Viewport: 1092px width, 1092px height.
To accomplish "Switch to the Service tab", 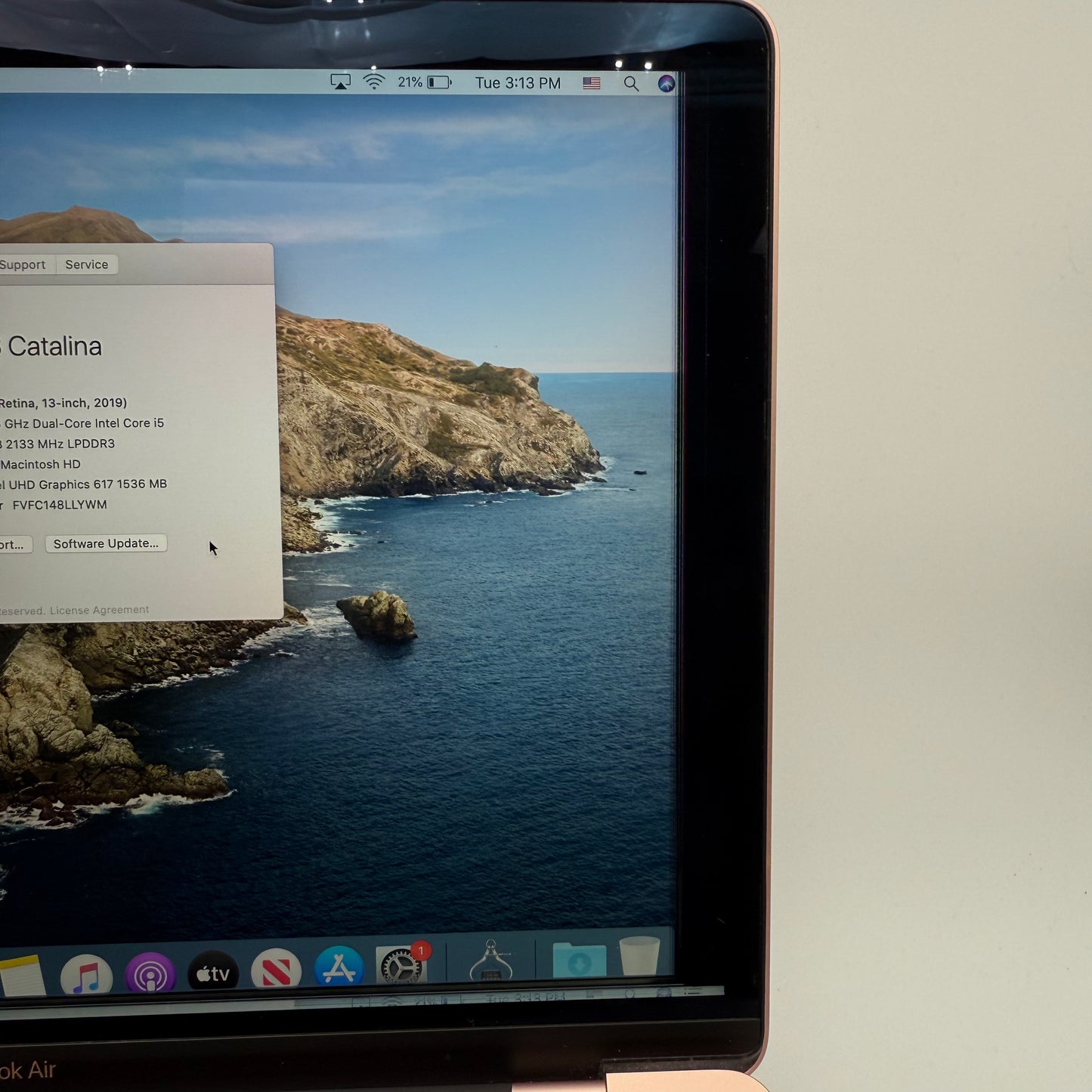I will click(87, 264).
